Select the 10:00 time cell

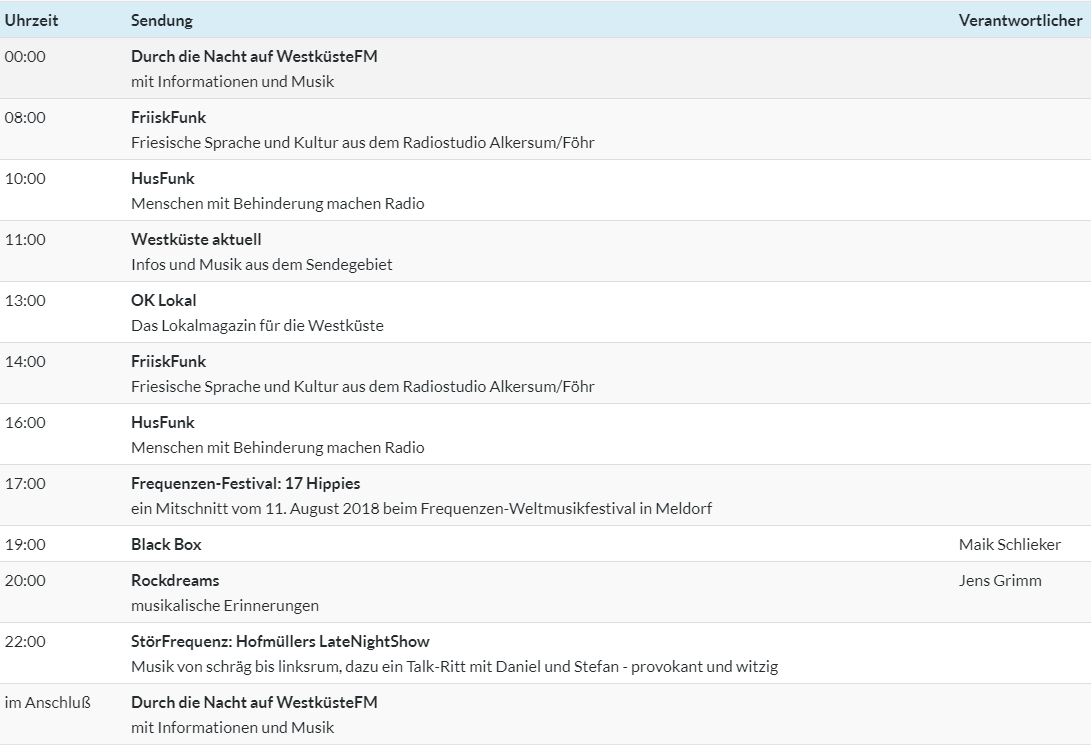pyautogui.click(x=25, y=179)
